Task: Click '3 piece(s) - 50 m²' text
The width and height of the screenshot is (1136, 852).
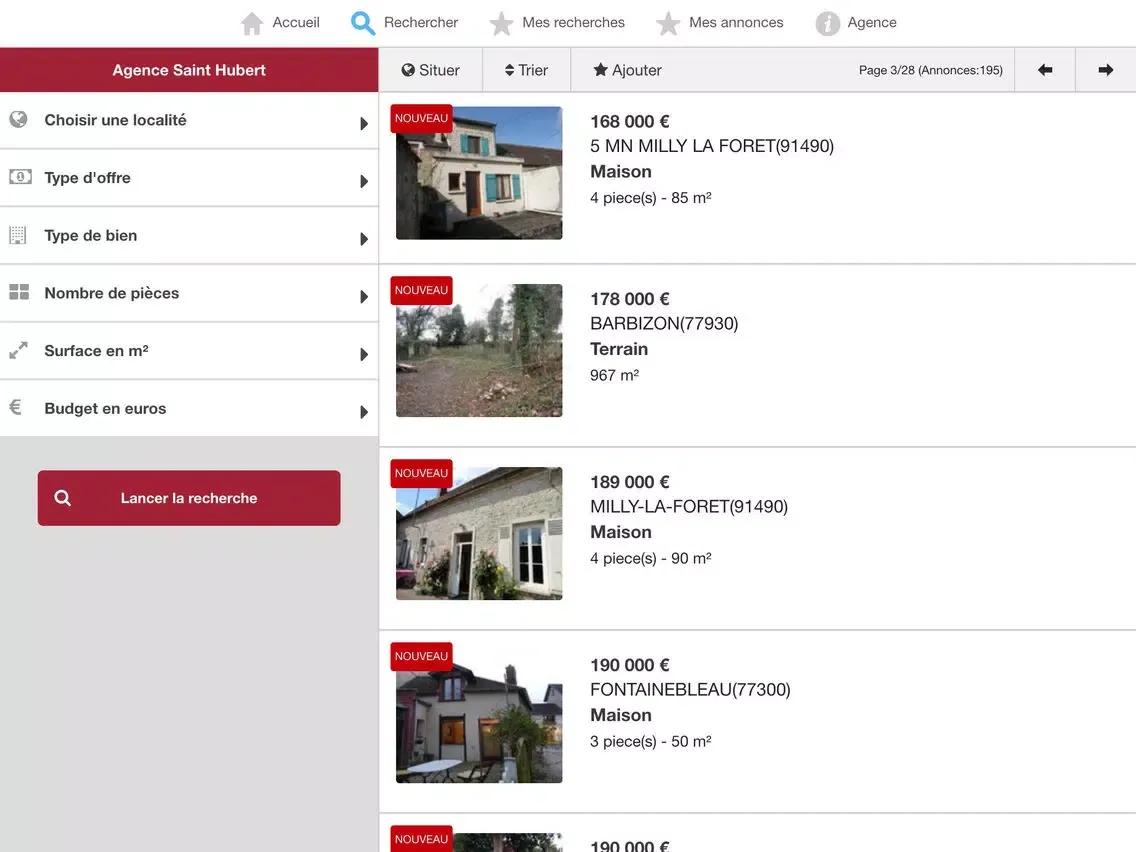Action: click(651, 741)
